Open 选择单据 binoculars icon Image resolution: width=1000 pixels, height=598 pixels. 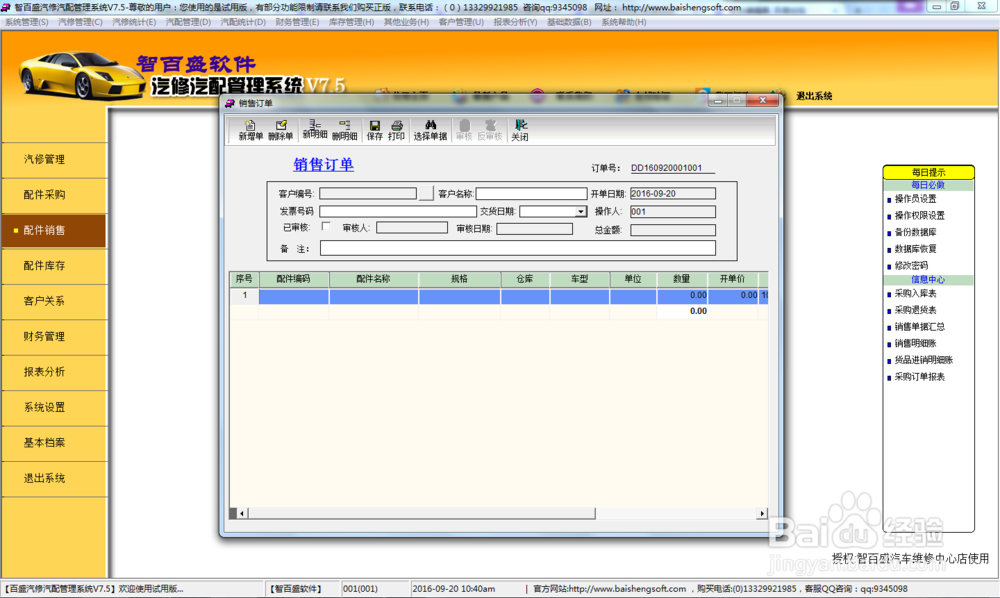(430, 130)
